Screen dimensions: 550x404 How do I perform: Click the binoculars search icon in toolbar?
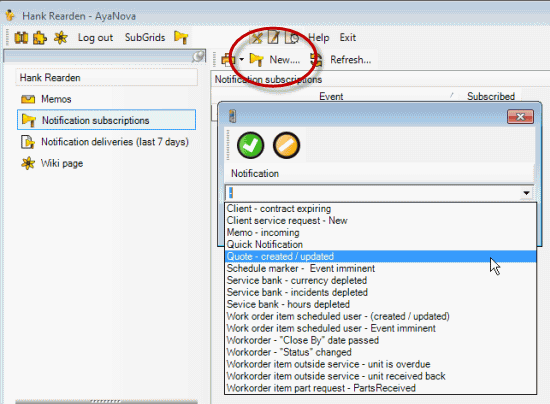pyautogui.click(x=21, y=38)
